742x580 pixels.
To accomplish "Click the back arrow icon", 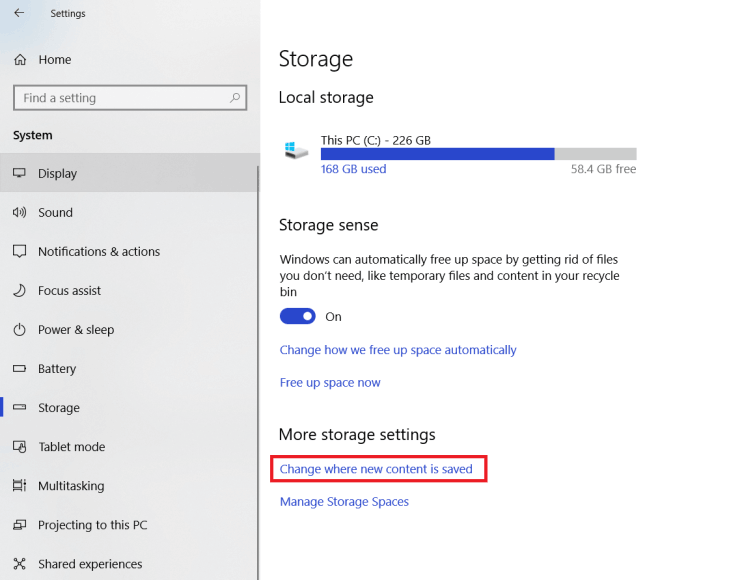I will coord(20,13).
